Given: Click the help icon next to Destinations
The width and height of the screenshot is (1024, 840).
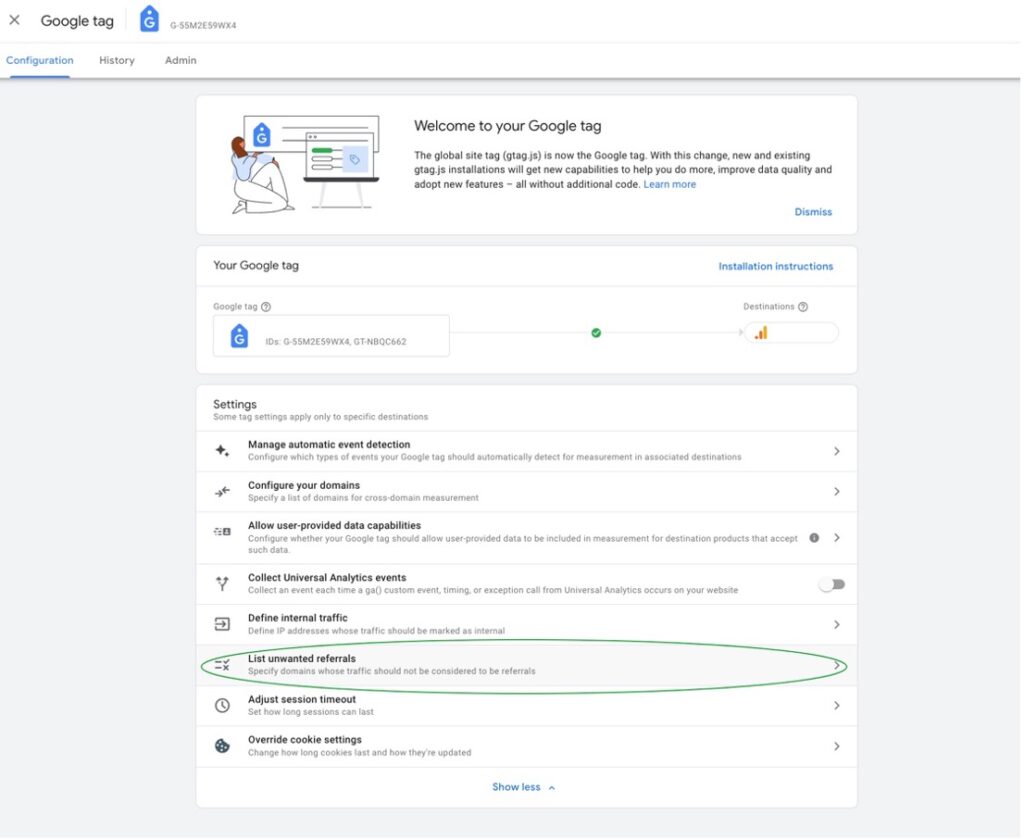Looking at the screenshot, I should click(x=803, y=307).
